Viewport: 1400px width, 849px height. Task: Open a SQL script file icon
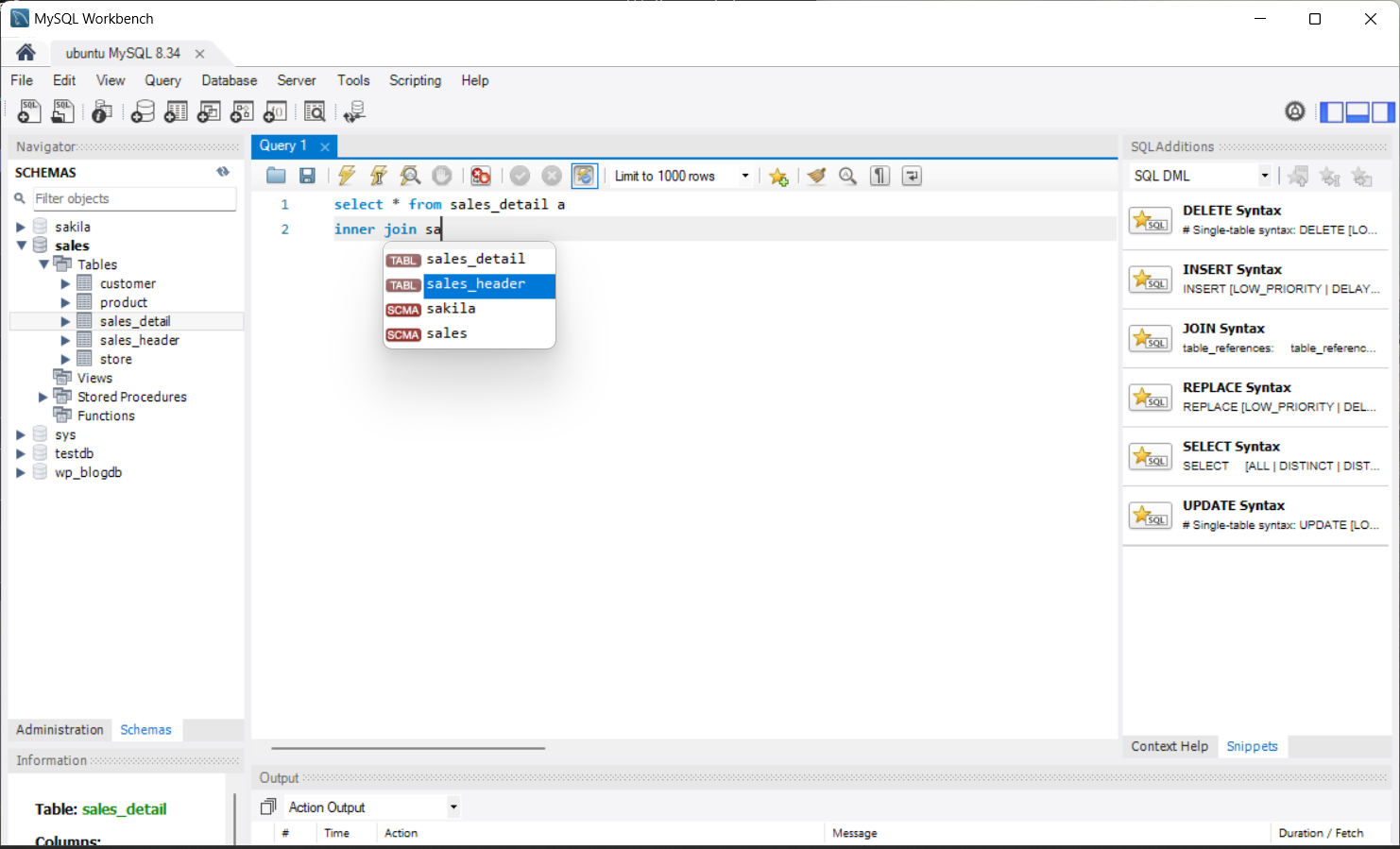click(62, 111)
